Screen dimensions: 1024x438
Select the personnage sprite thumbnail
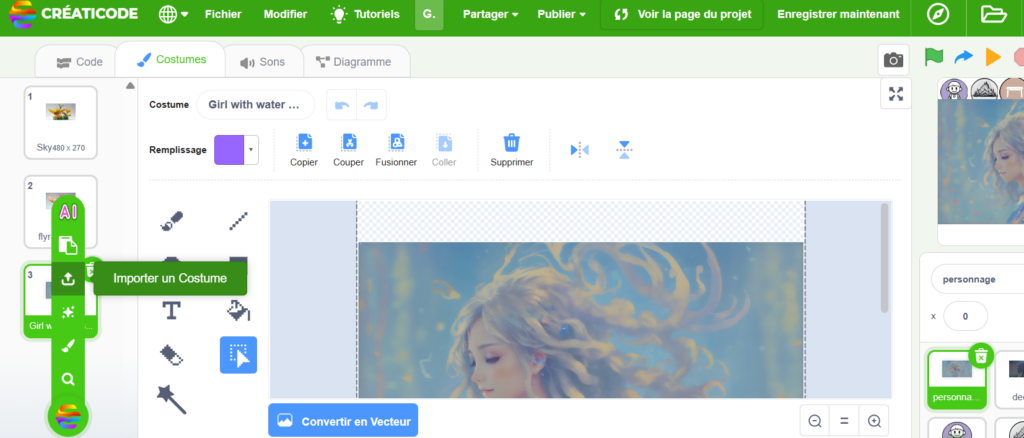pos(957,379)
